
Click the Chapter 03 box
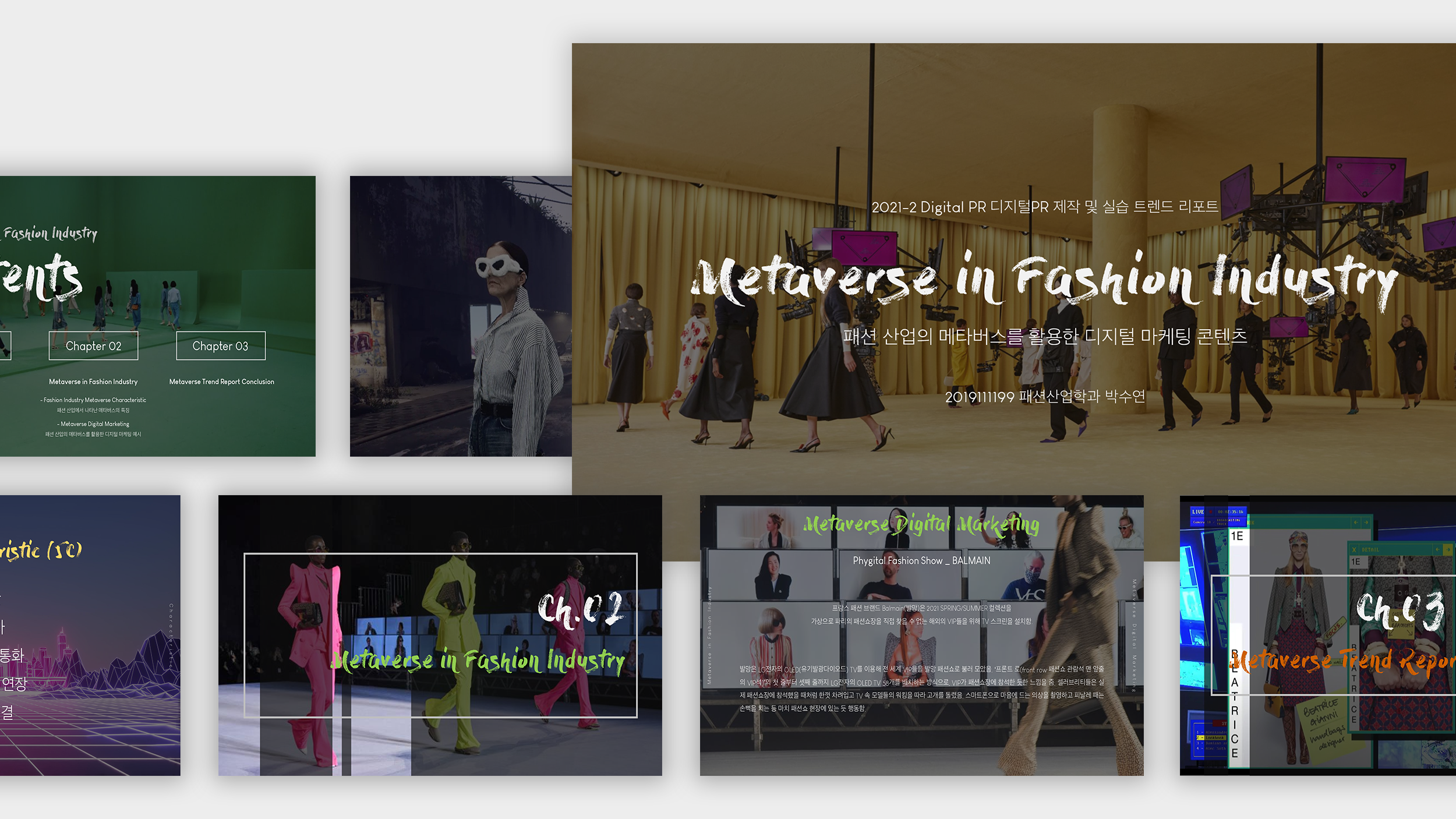pyautogui.click(x=221, y=346)
